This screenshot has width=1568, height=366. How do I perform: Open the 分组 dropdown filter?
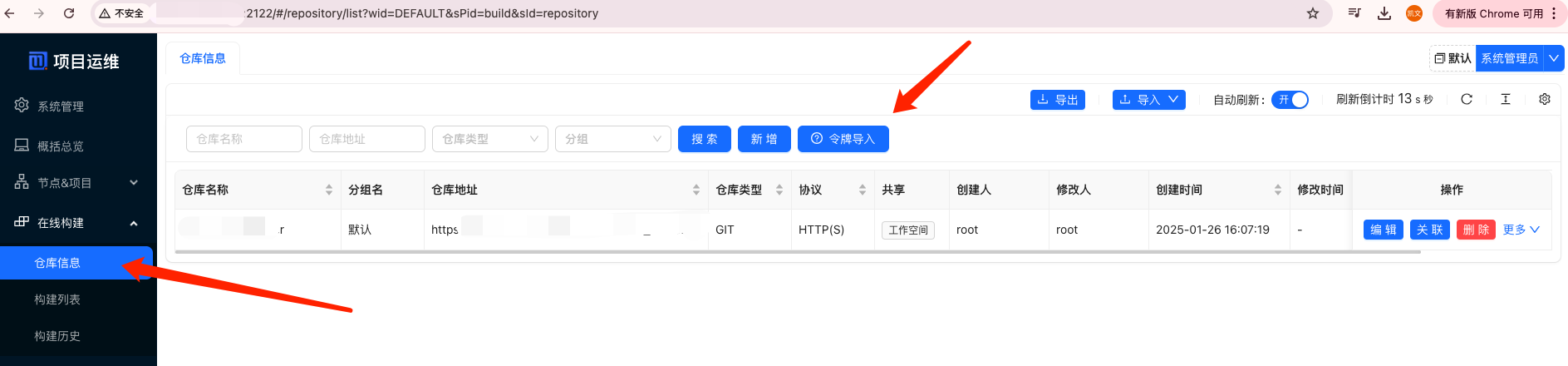point(612,139)
